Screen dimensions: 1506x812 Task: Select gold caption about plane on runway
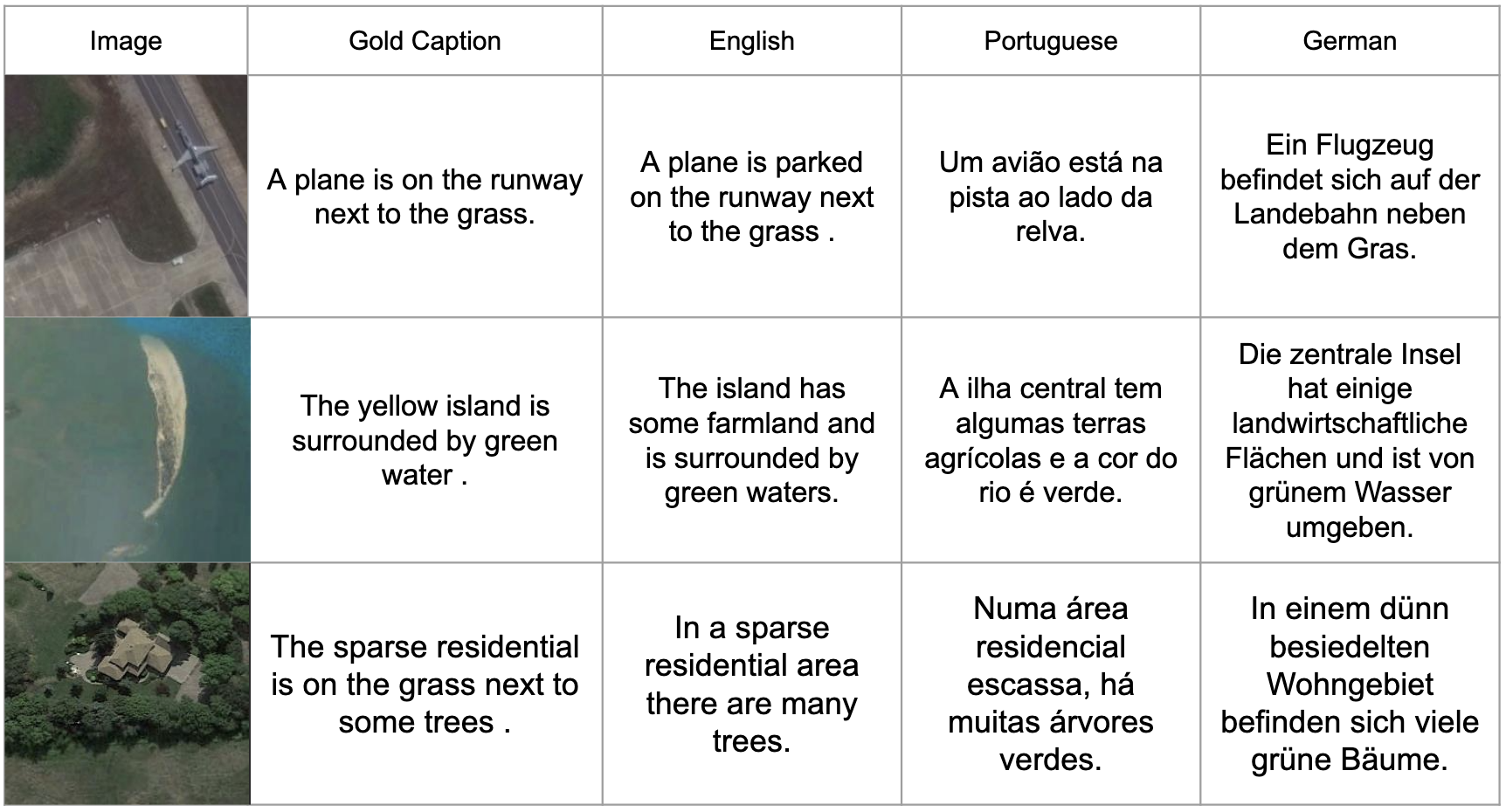tap(425, 196)
